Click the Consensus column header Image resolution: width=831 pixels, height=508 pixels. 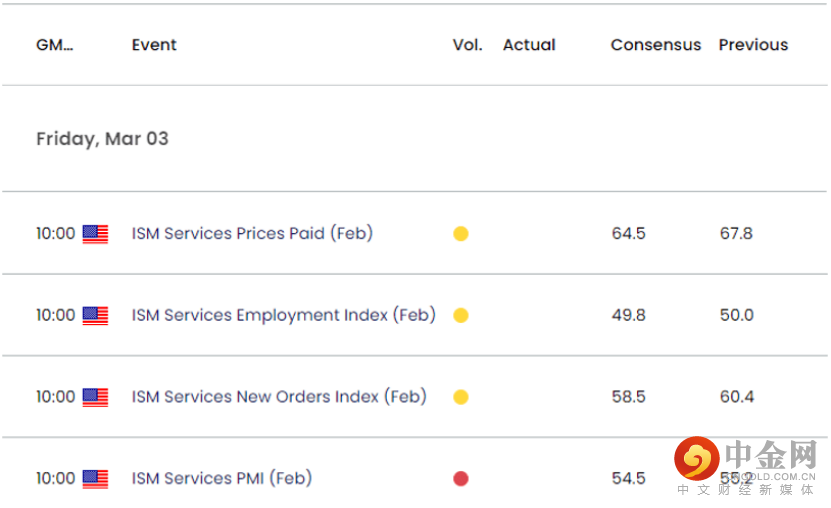coord(656,45)
